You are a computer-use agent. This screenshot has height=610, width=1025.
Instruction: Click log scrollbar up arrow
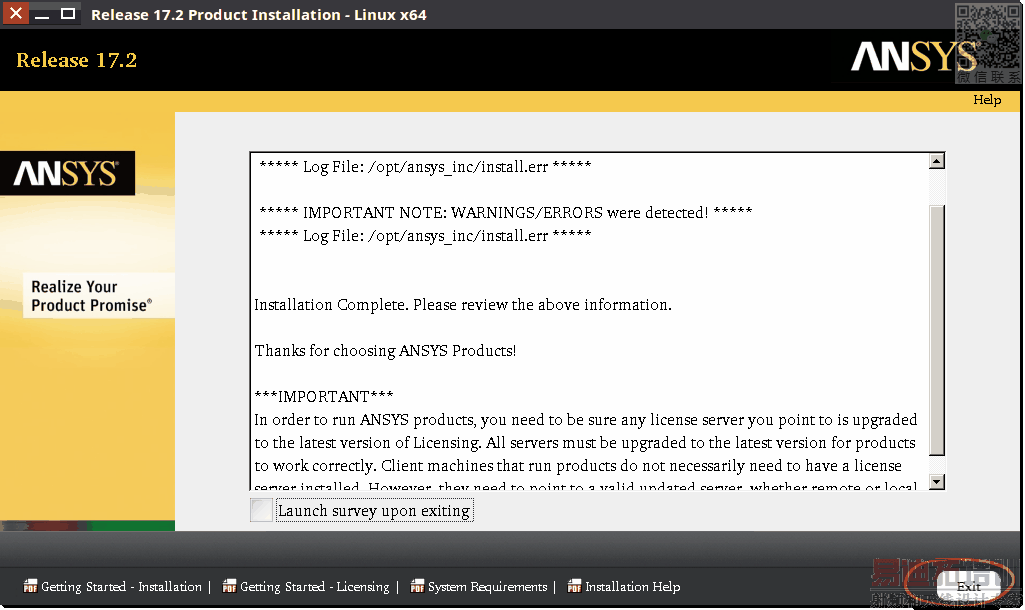point(937,161)
